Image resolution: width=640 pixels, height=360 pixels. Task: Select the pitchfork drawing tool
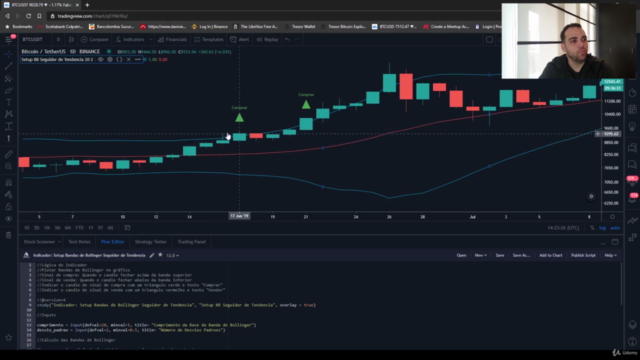(x=9, y=78)
